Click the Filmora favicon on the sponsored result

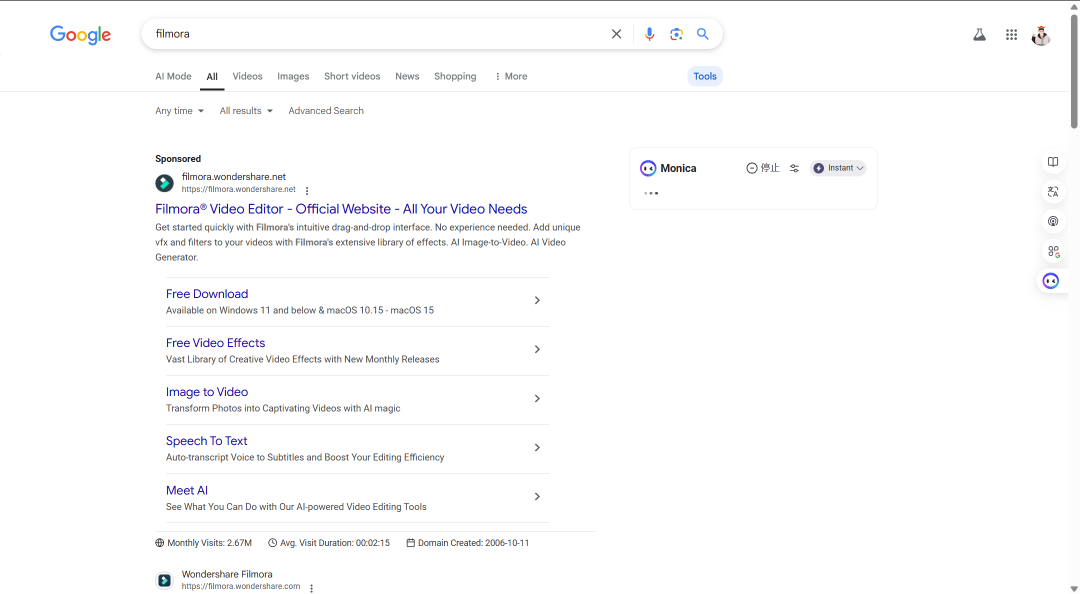click(165, 183)
